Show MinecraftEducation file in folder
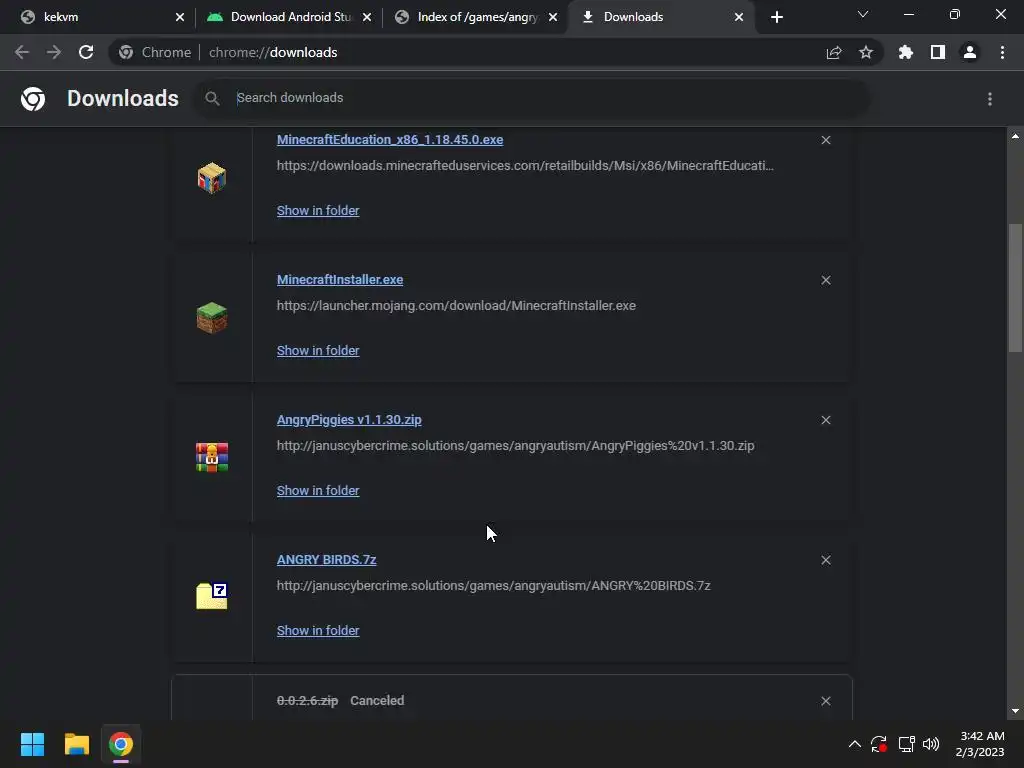 318,210
